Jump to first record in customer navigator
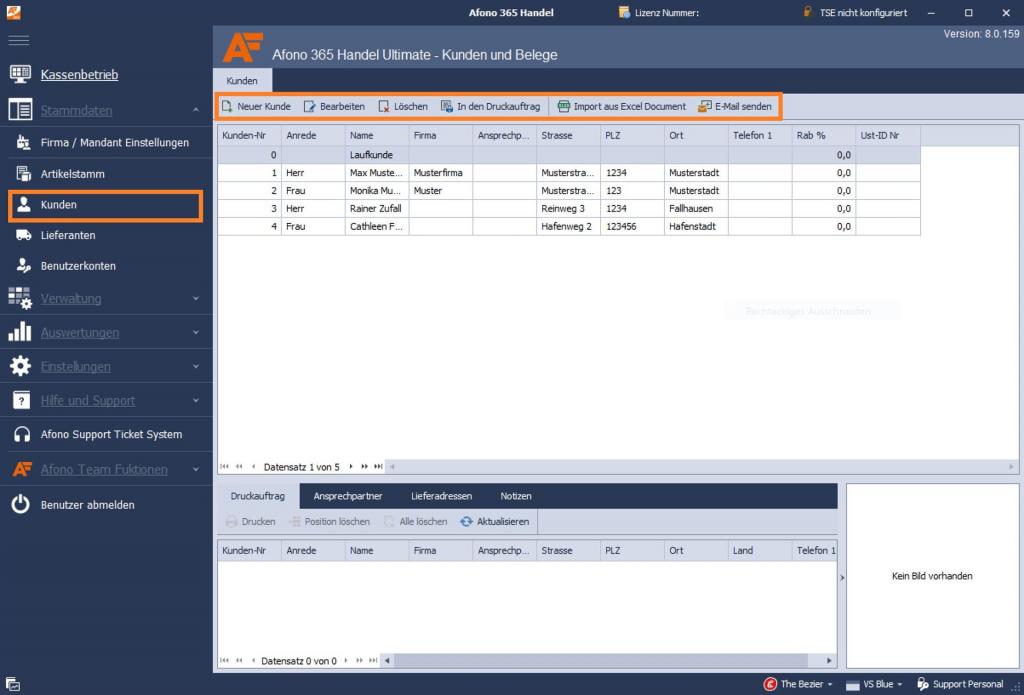 pyautogui.click(x=225, y=466)
